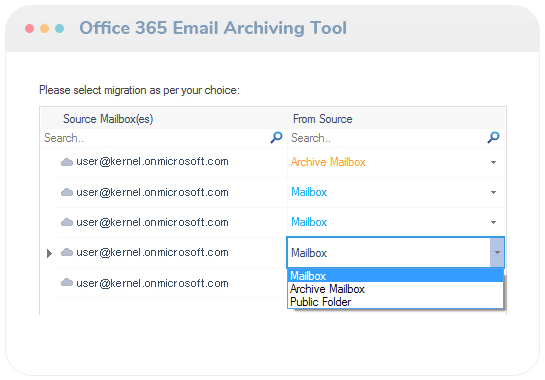Image resolution: width=545 pixels, height=380 pixels.
Task: Click the Mailbox text in the open combo box
Action: click(309, 253)
